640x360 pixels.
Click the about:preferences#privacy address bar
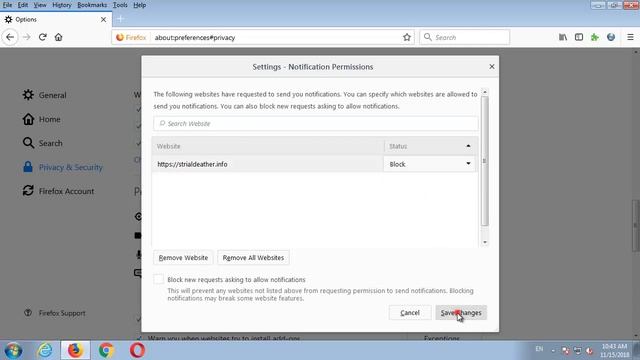click(276, 37)
